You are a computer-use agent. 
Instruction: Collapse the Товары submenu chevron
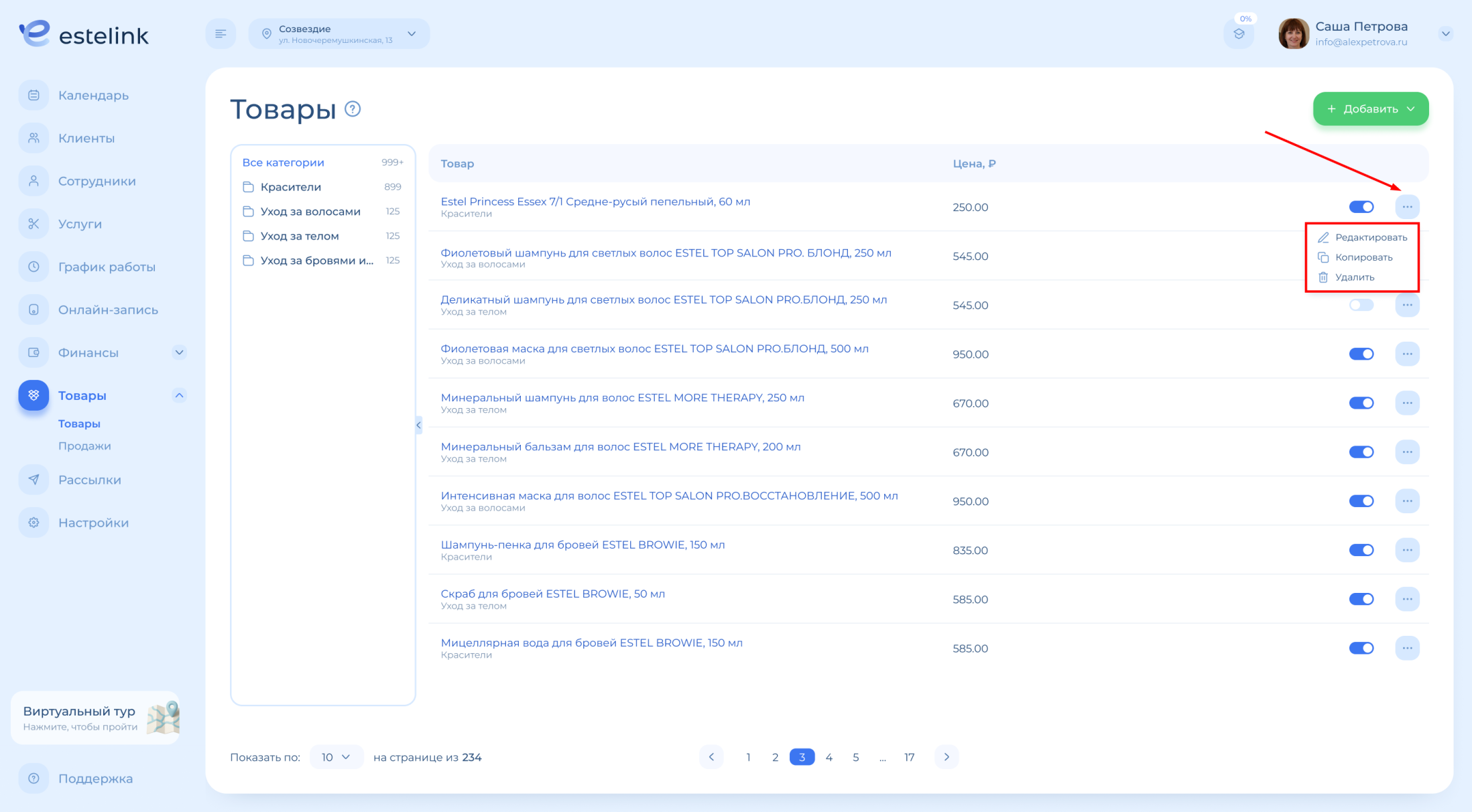click(x=179, y=395)
